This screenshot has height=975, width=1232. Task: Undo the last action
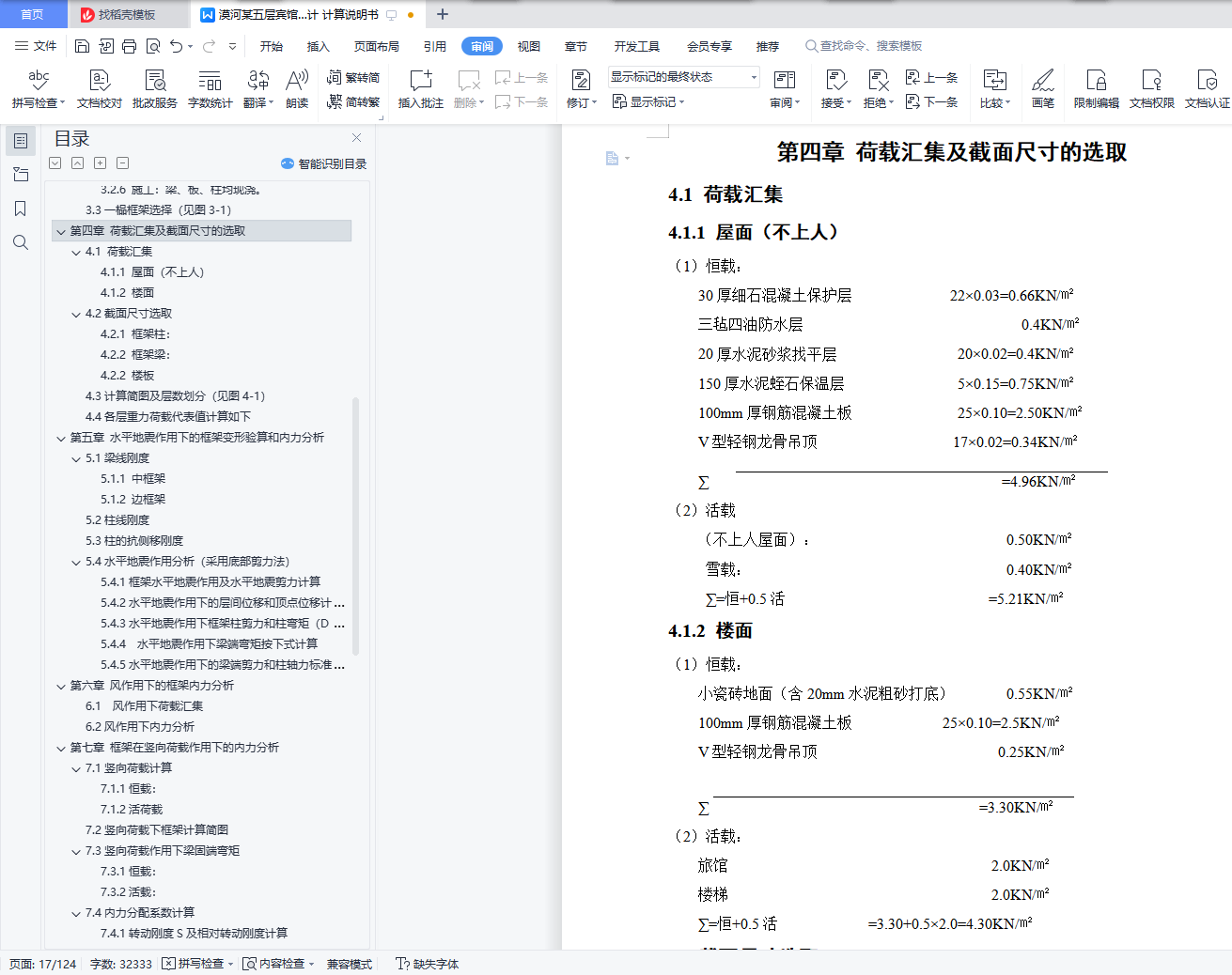pyautogui.click(x=176, y=46)
